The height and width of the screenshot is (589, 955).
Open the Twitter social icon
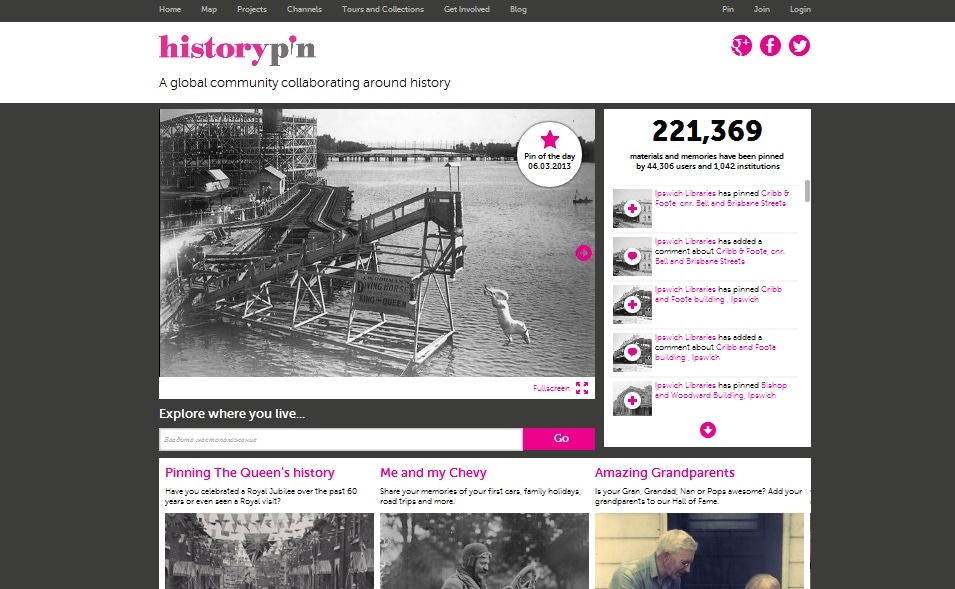tap(799, 46)
